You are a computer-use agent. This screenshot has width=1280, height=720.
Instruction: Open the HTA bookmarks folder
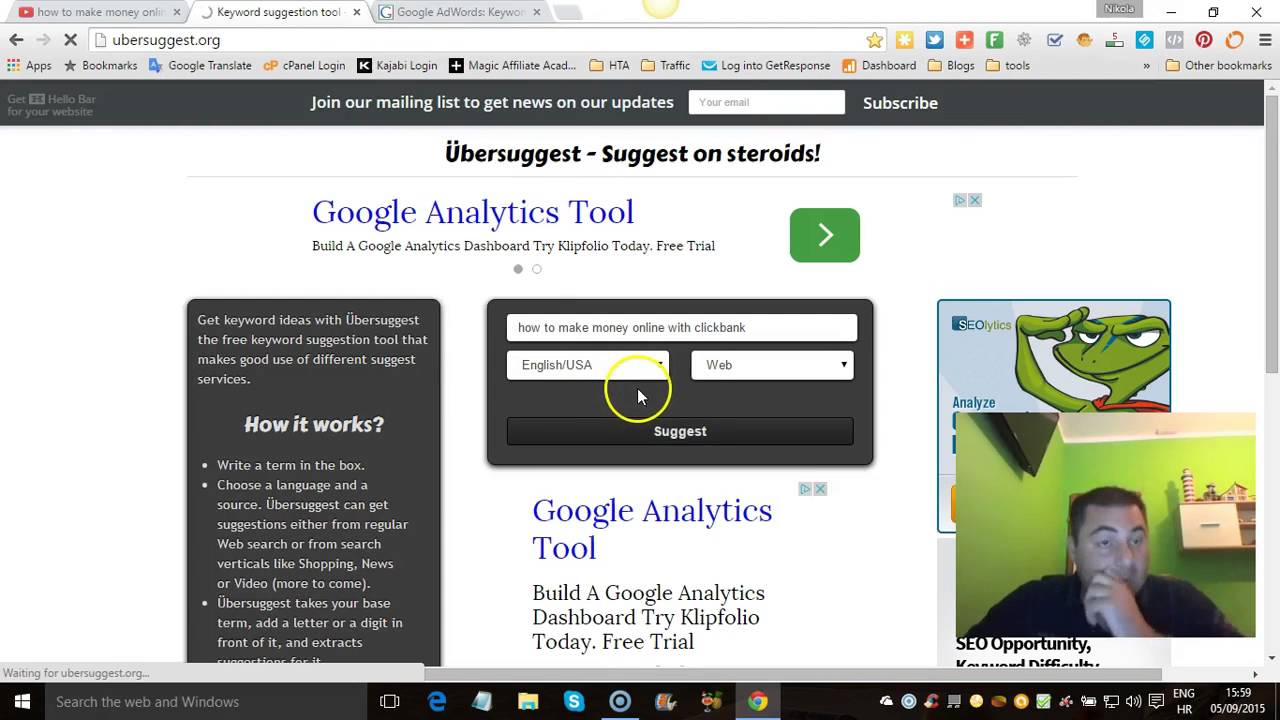coord(610,65)
